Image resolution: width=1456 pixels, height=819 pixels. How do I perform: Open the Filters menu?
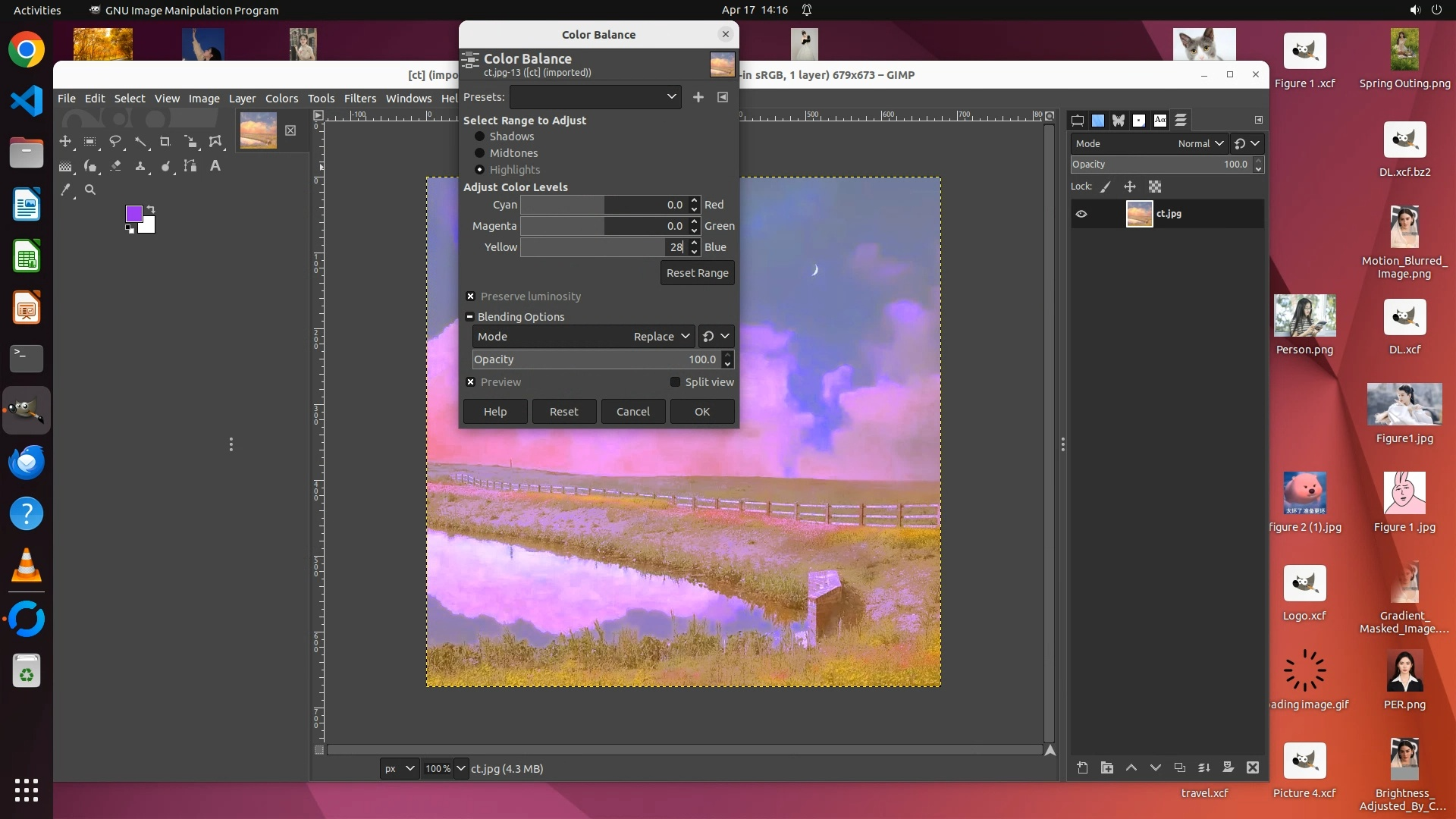click(359, 99)
